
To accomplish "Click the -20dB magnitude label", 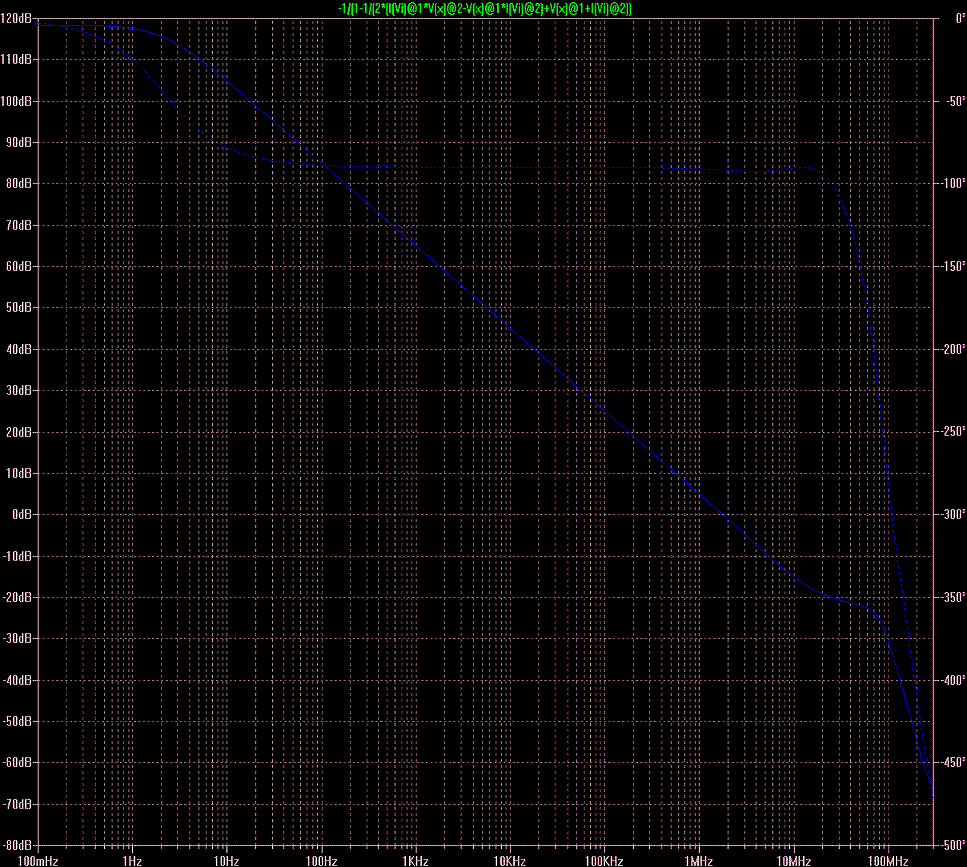I will (x=17, y=598).
